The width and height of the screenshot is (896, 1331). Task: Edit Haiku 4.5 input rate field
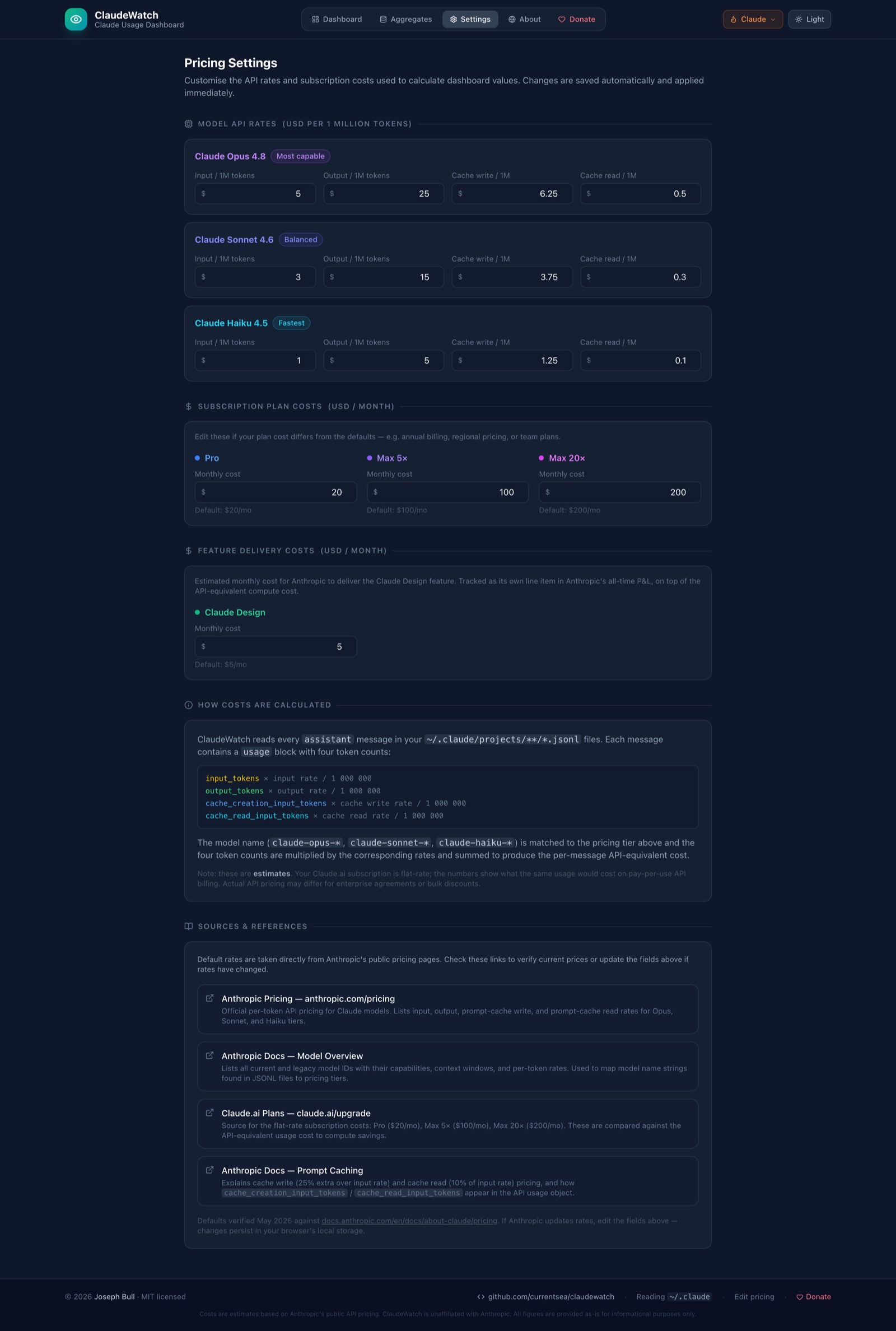pos(255,361)
